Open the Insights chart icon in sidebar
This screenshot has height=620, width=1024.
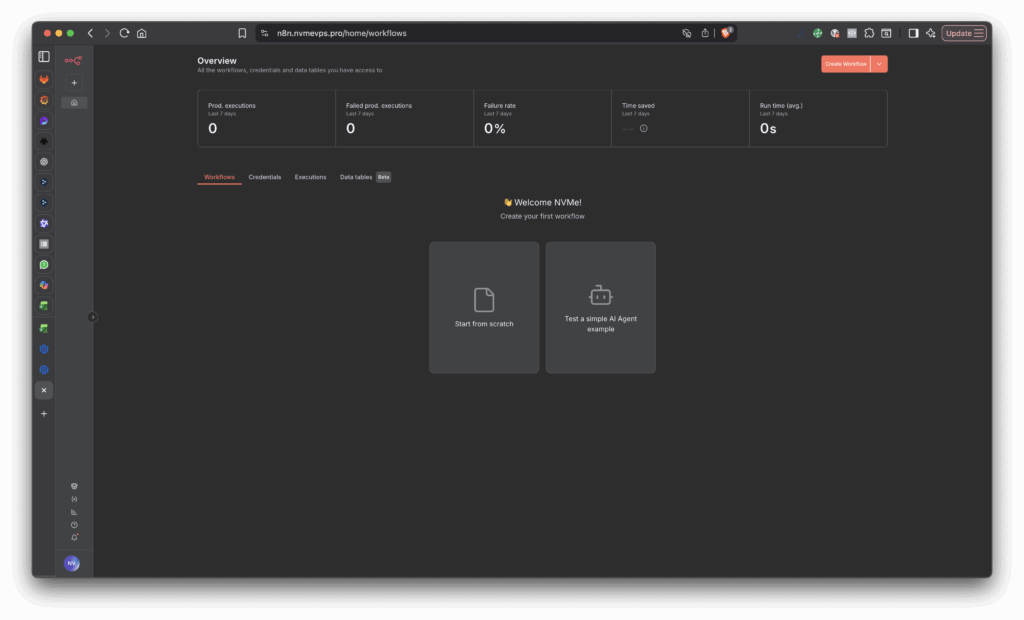(74, 511)
